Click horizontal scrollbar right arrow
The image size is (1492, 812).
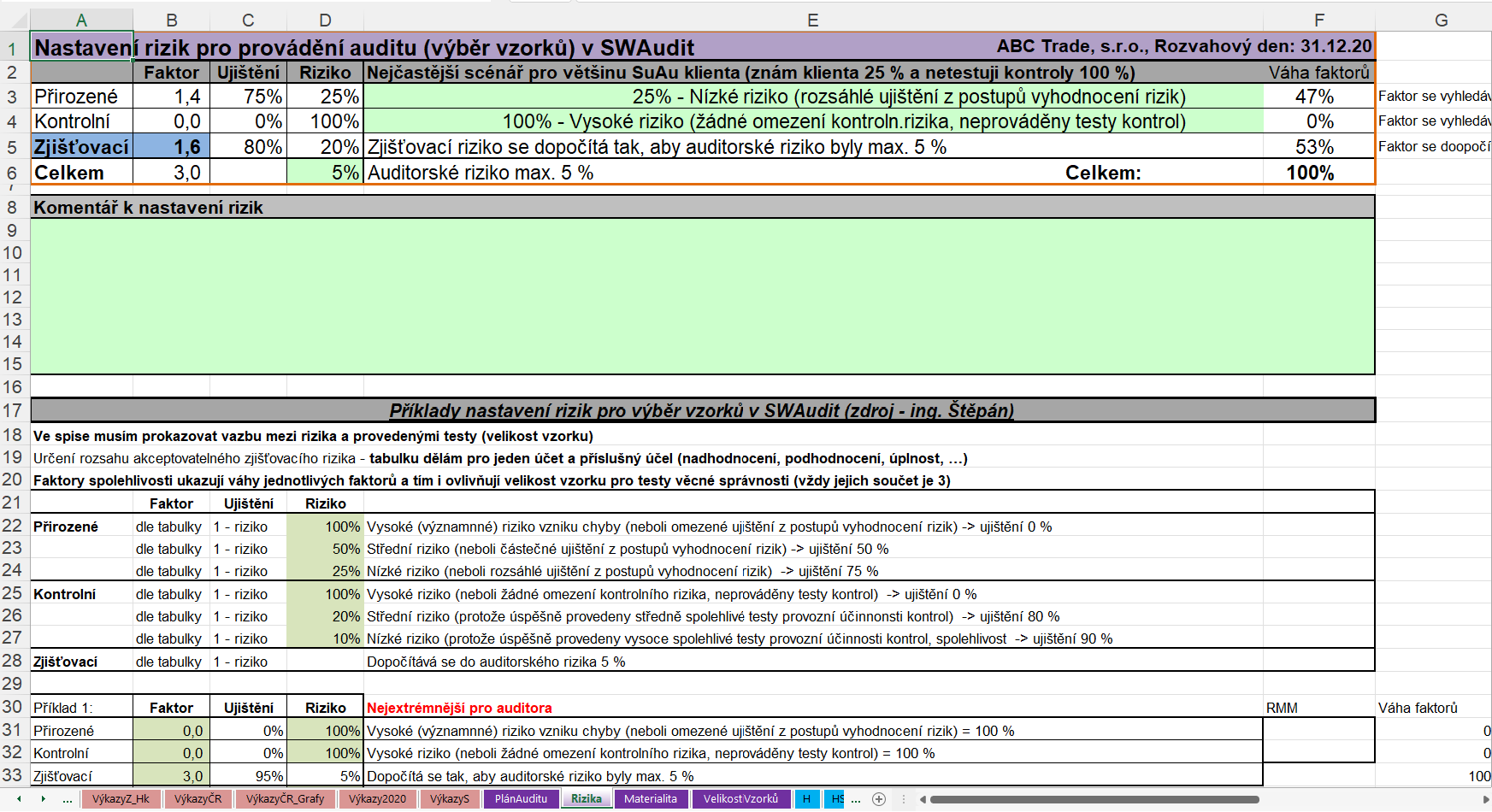coord(1485,799)
